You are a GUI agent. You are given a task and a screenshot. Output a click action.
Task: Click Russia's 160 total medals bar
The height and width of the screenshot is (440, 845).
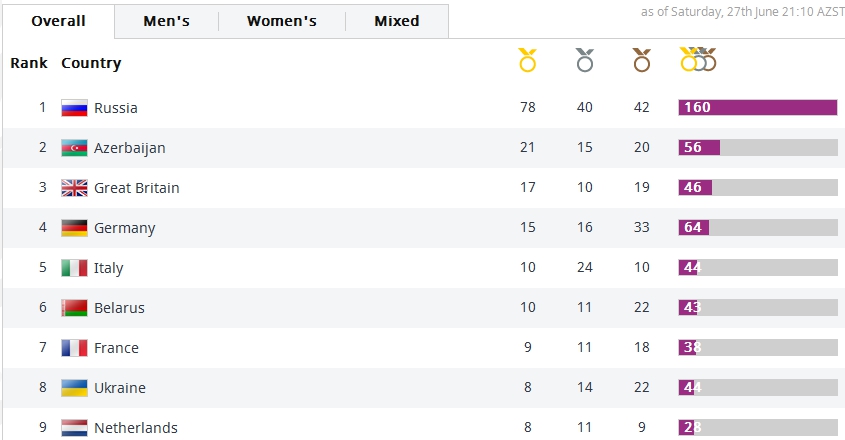pyautogui.click(x=757, y=108)
